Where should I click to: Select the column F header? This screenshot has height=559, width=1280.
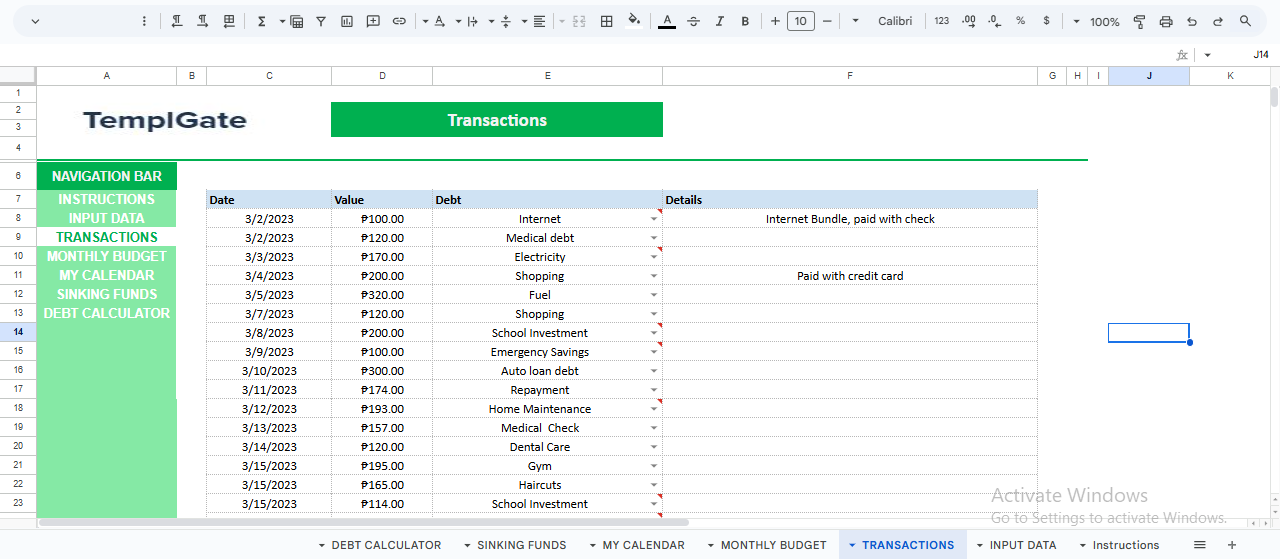pos(850,76)
